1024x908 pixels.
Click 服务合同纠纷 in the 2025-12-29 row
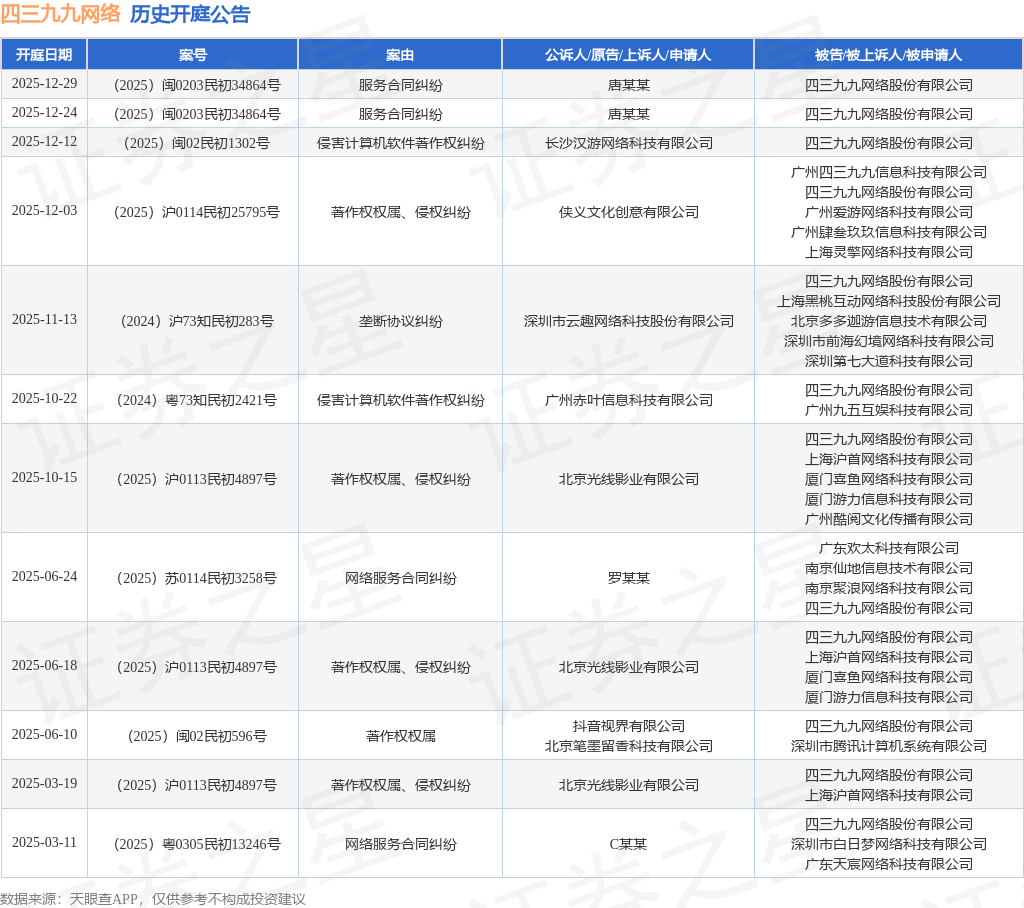(x=400, y=85)
